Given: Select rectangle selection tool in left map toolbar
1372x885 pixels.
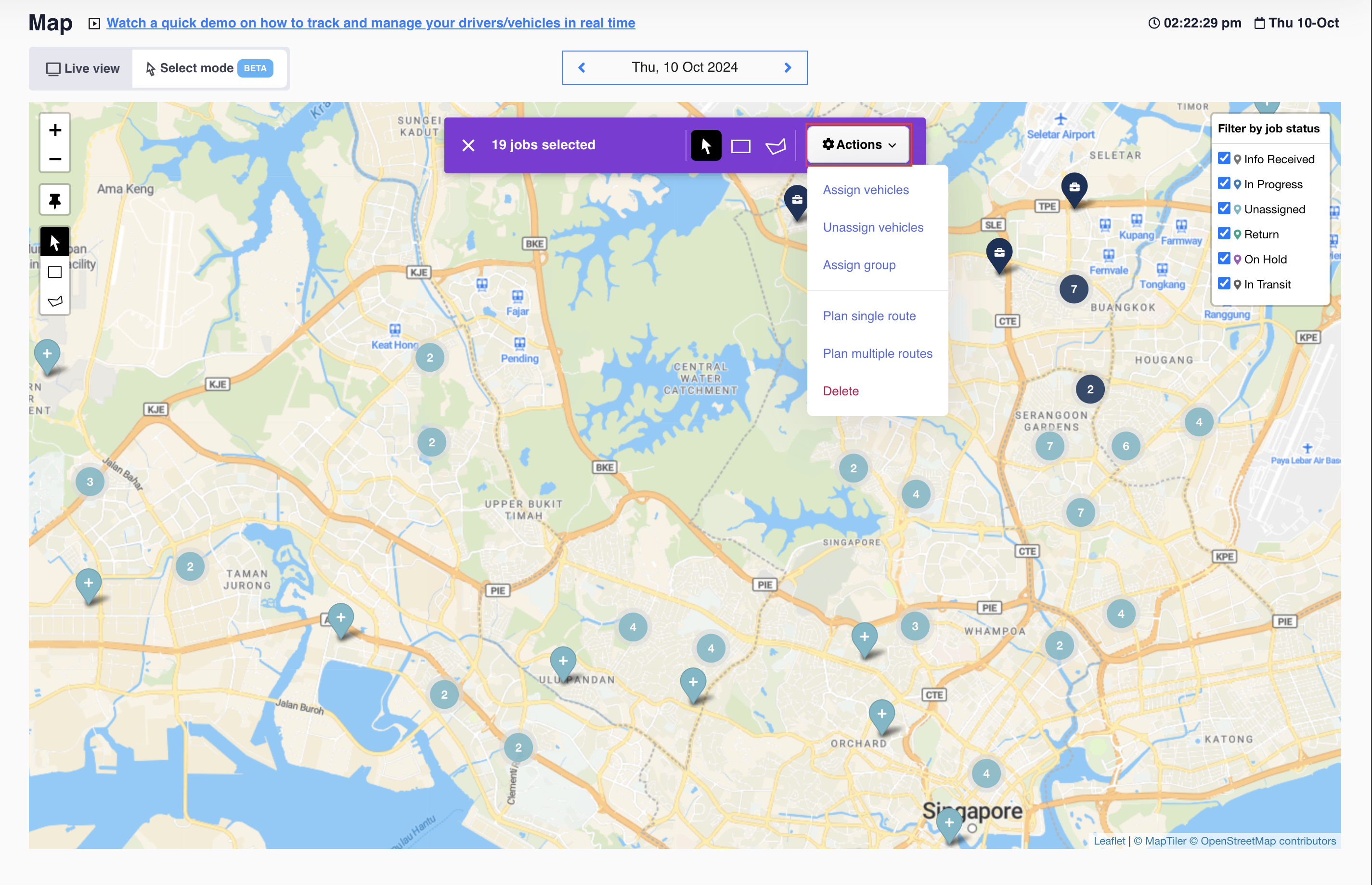Looking at the screenshot, I should click(x=55, y=272).
